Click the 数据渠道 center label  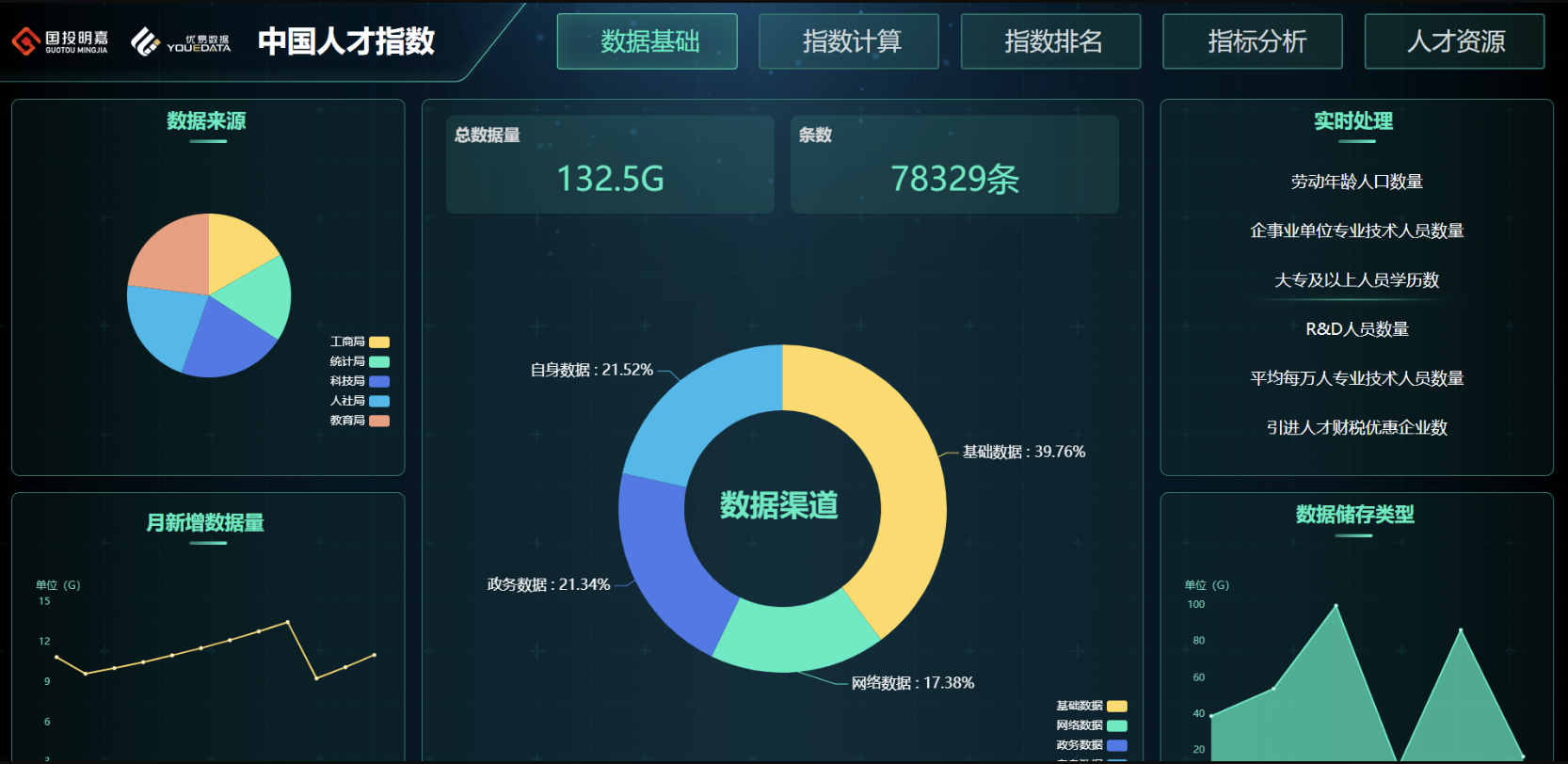[779, 506]
